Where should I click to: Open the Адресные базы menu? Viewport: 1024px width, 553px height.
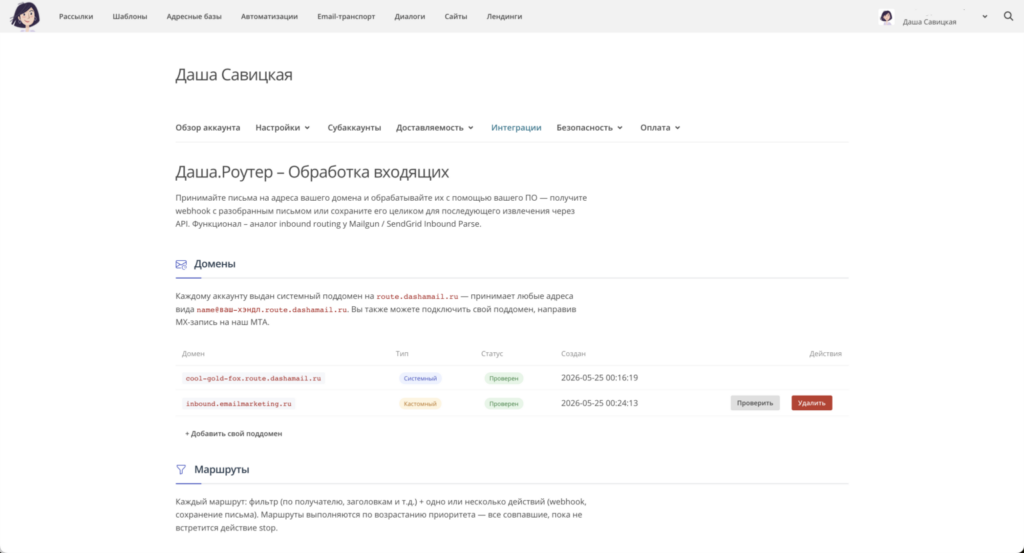click(194, 16)
